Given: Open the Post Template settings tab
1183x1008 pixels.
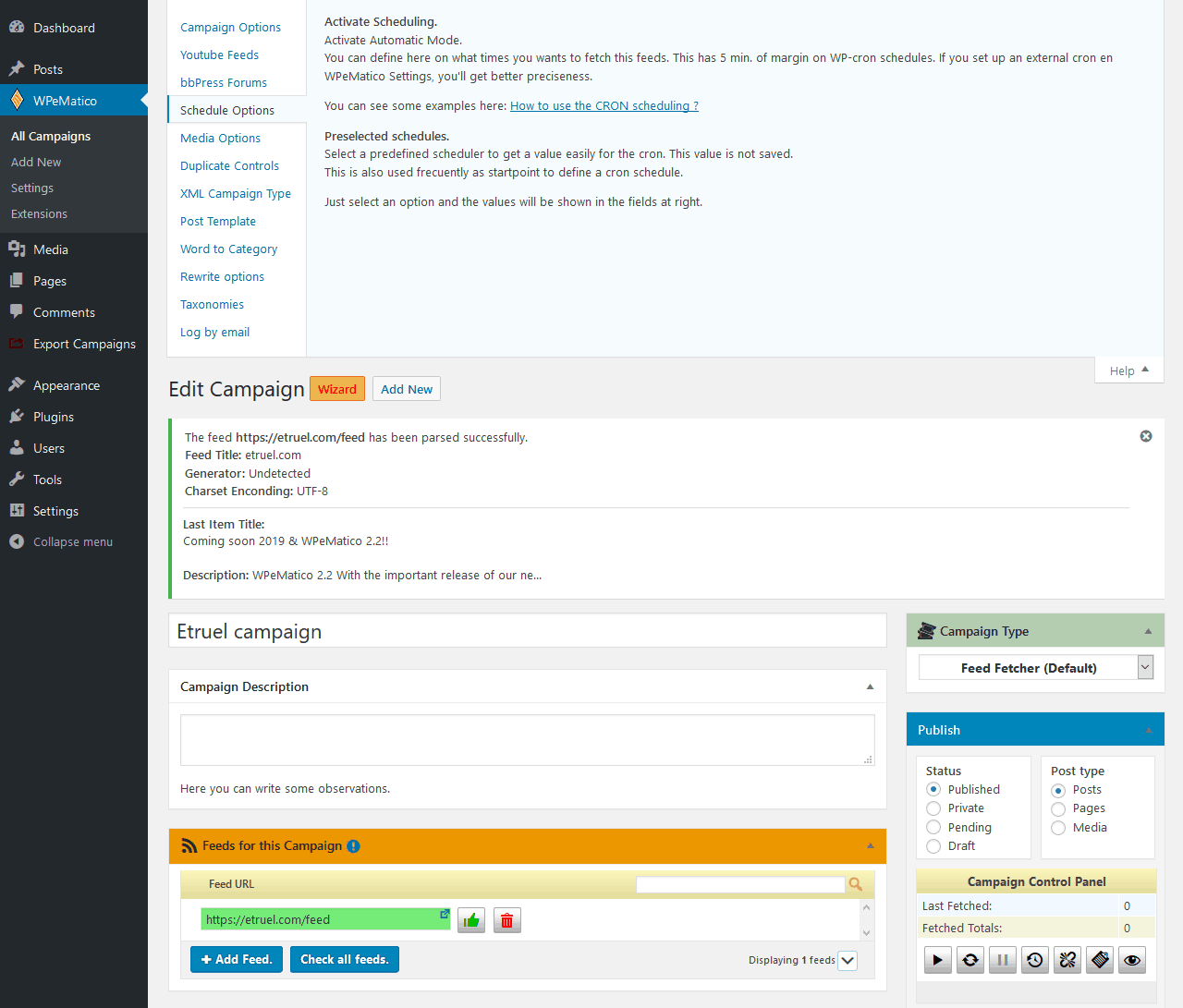Looking at the screenshot, I should pos(217,221).
